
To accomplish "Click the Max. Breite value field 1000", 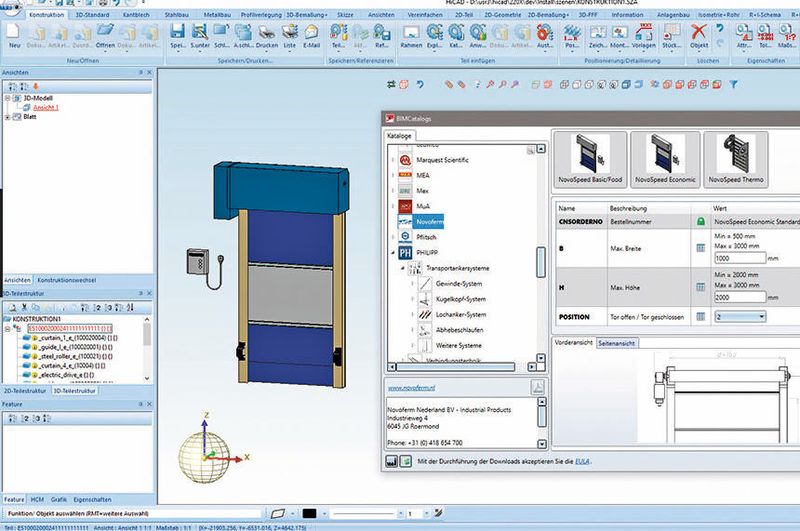I will [740, 258].
